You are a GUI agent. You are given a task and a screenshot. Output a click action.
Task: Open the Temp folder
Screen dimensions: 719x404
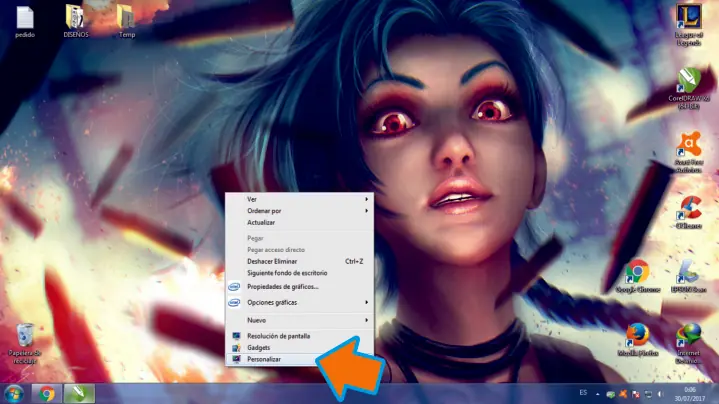pos(126,22)
